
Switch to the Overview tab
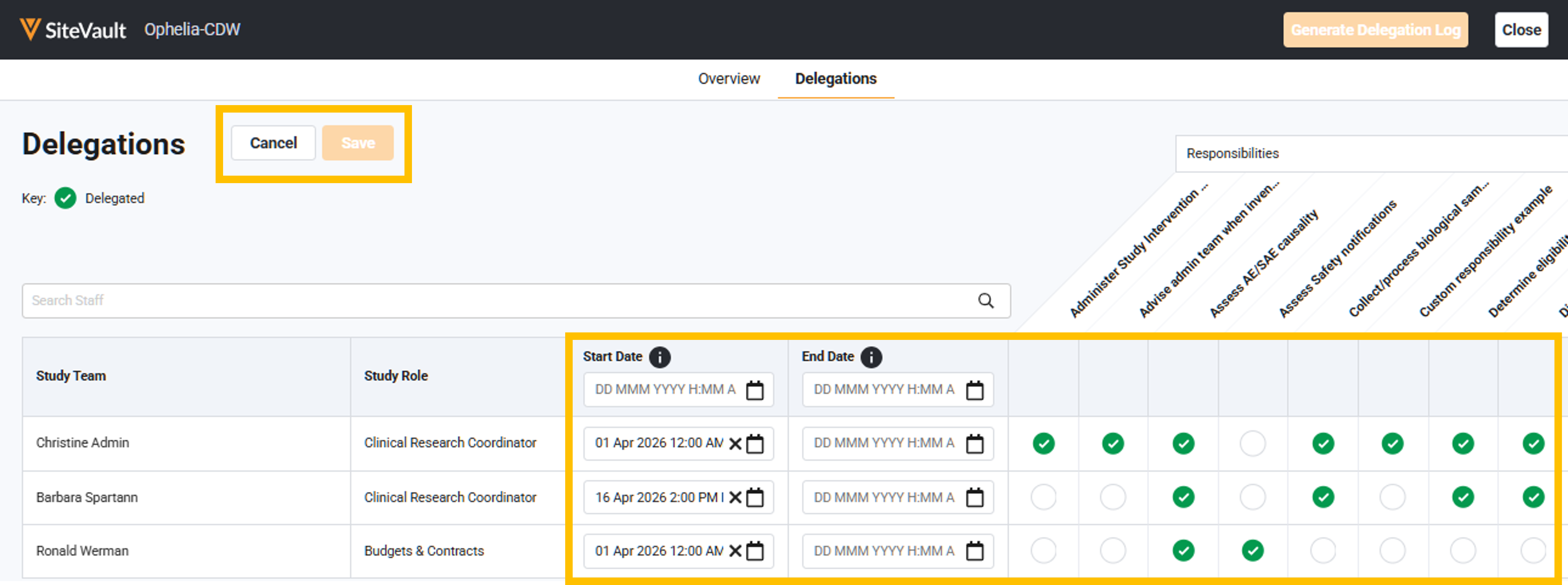point(729,79)
